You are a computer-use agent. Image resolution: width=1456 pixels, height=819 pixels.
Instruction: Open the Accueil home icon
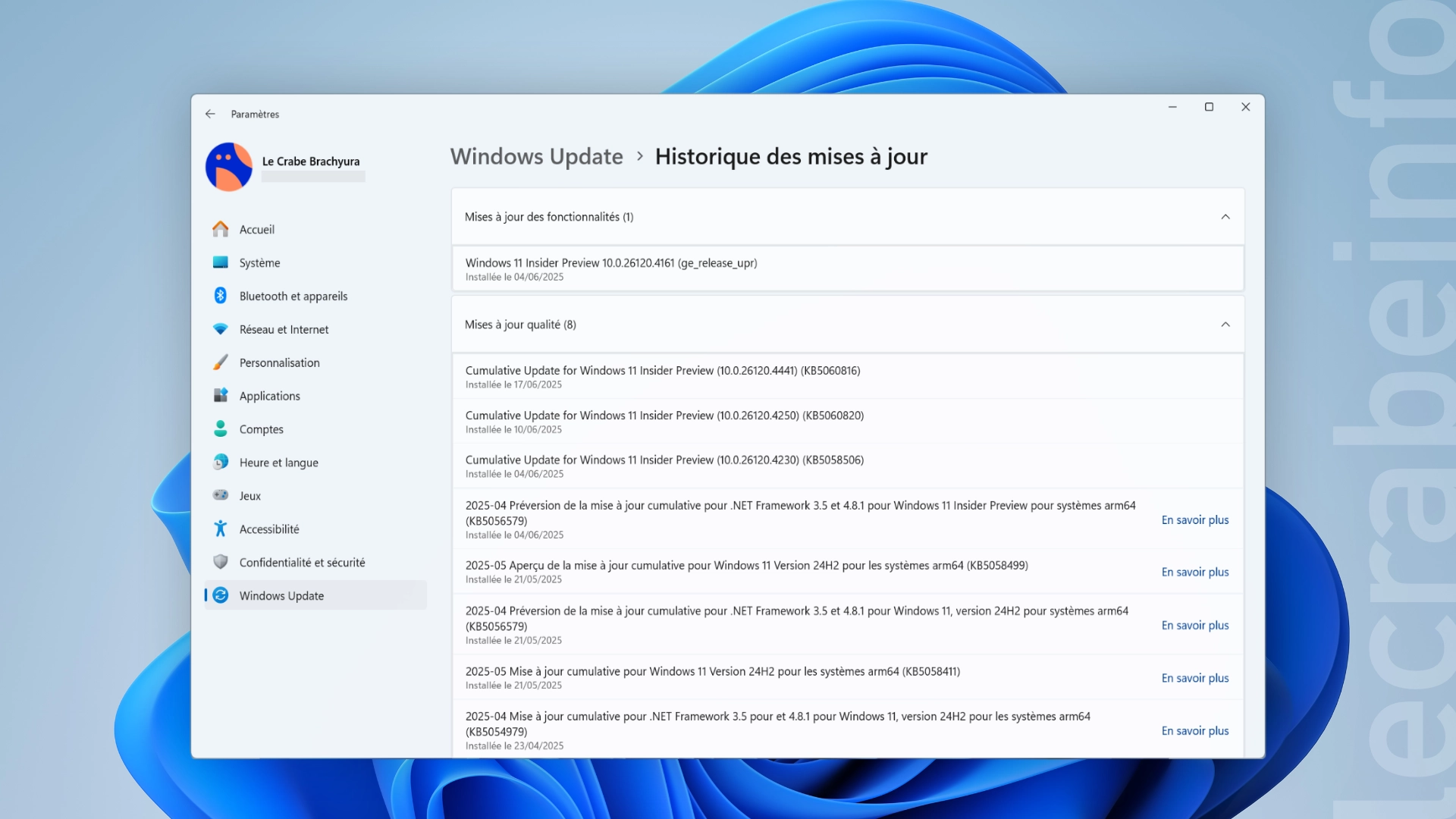click(x=220, y=229)
